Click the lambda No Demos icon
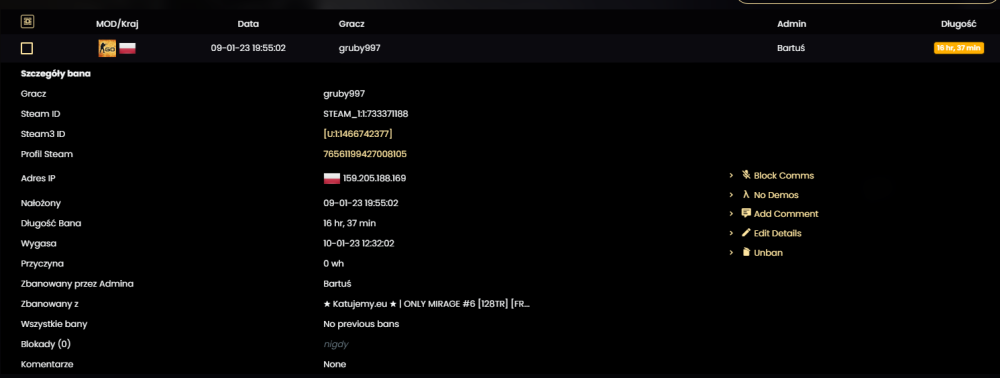The width and height of the screenshot is (1000, 378). (x=746, y=194)
